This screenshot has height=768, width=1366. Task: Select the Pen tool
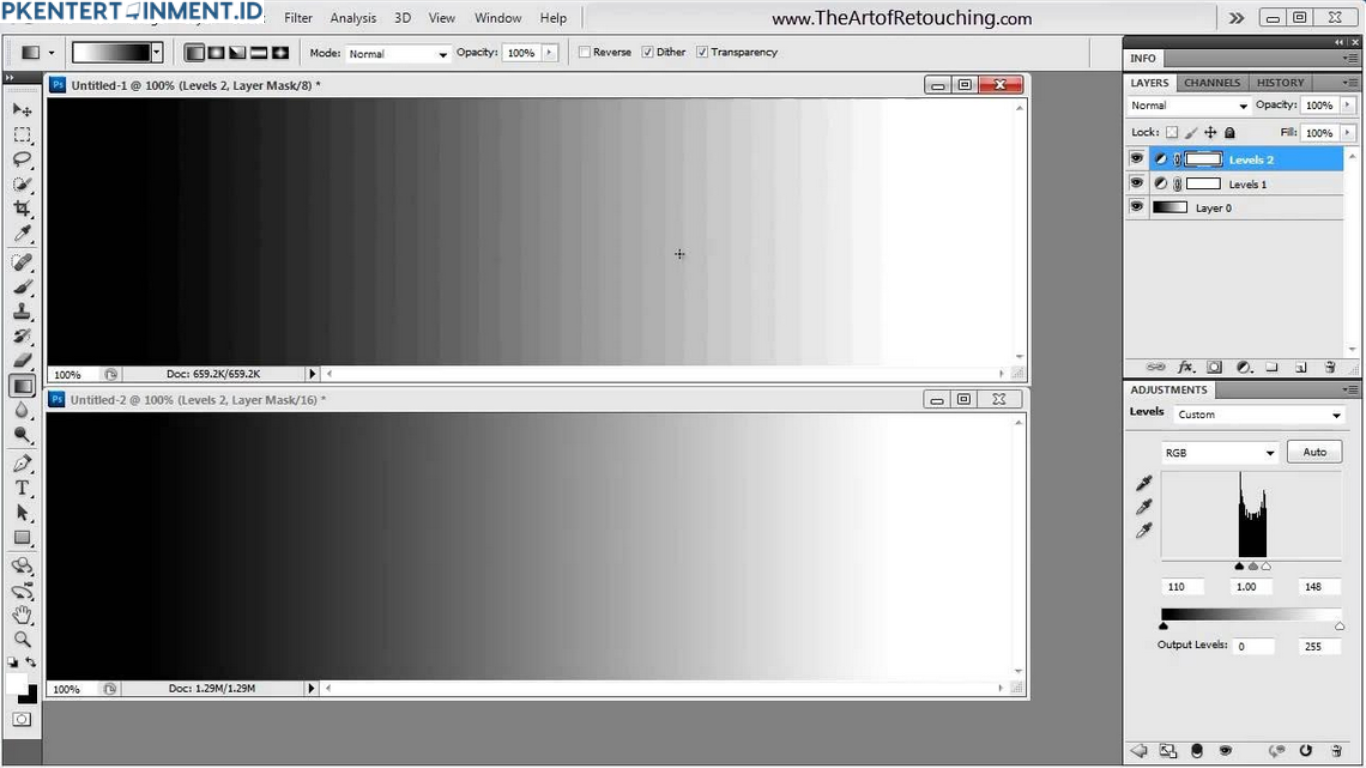pyautogui.click(x=22, y=463)
